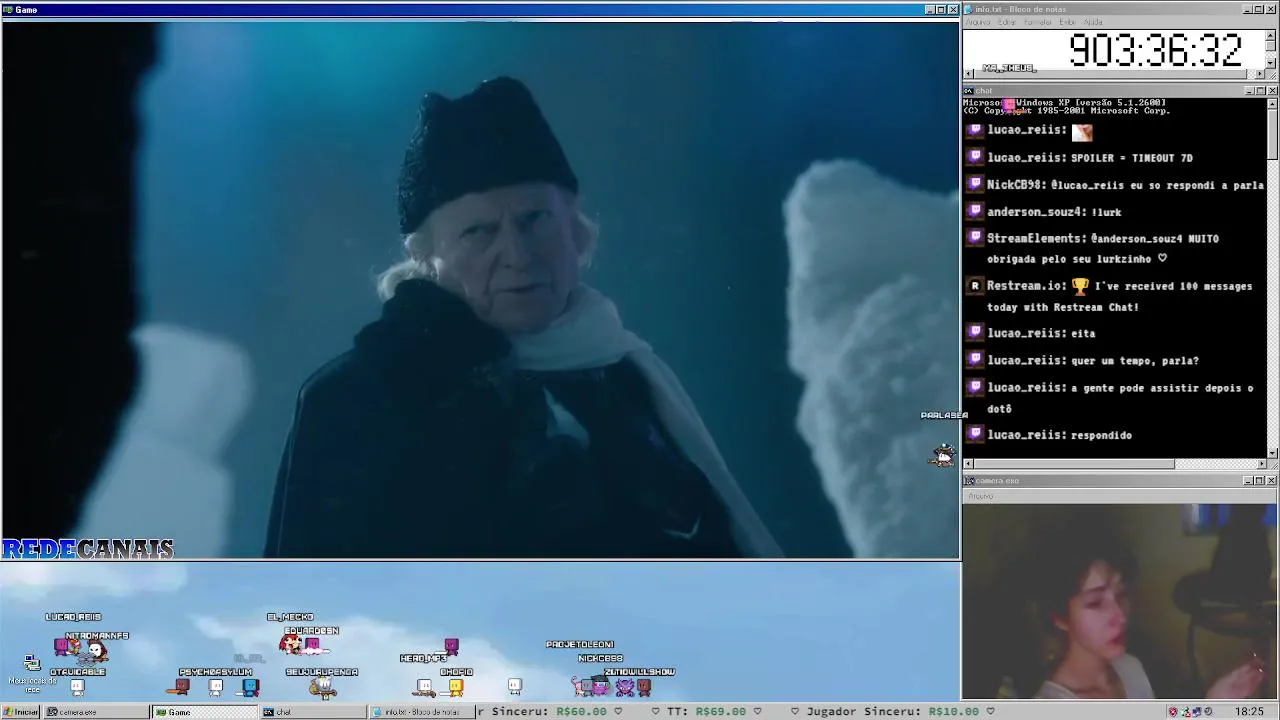Viewport: 1280px width, 720px height.
Task: Click the 903:36:32 timer text
Action: coord(1155,49)
